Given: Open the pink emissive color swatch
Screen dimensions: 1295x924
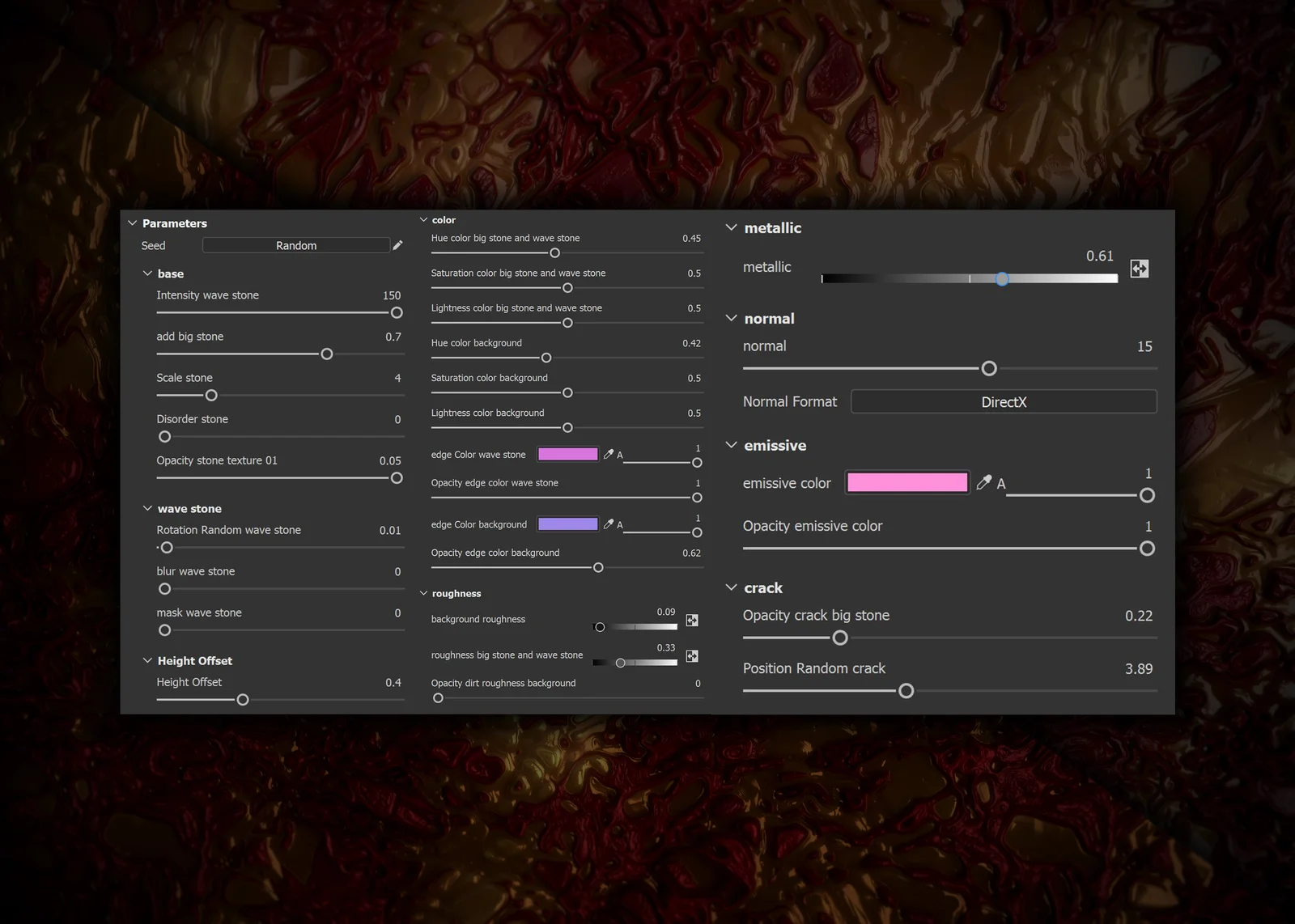Looking at the screenshot, I should (x=906, y=481).
